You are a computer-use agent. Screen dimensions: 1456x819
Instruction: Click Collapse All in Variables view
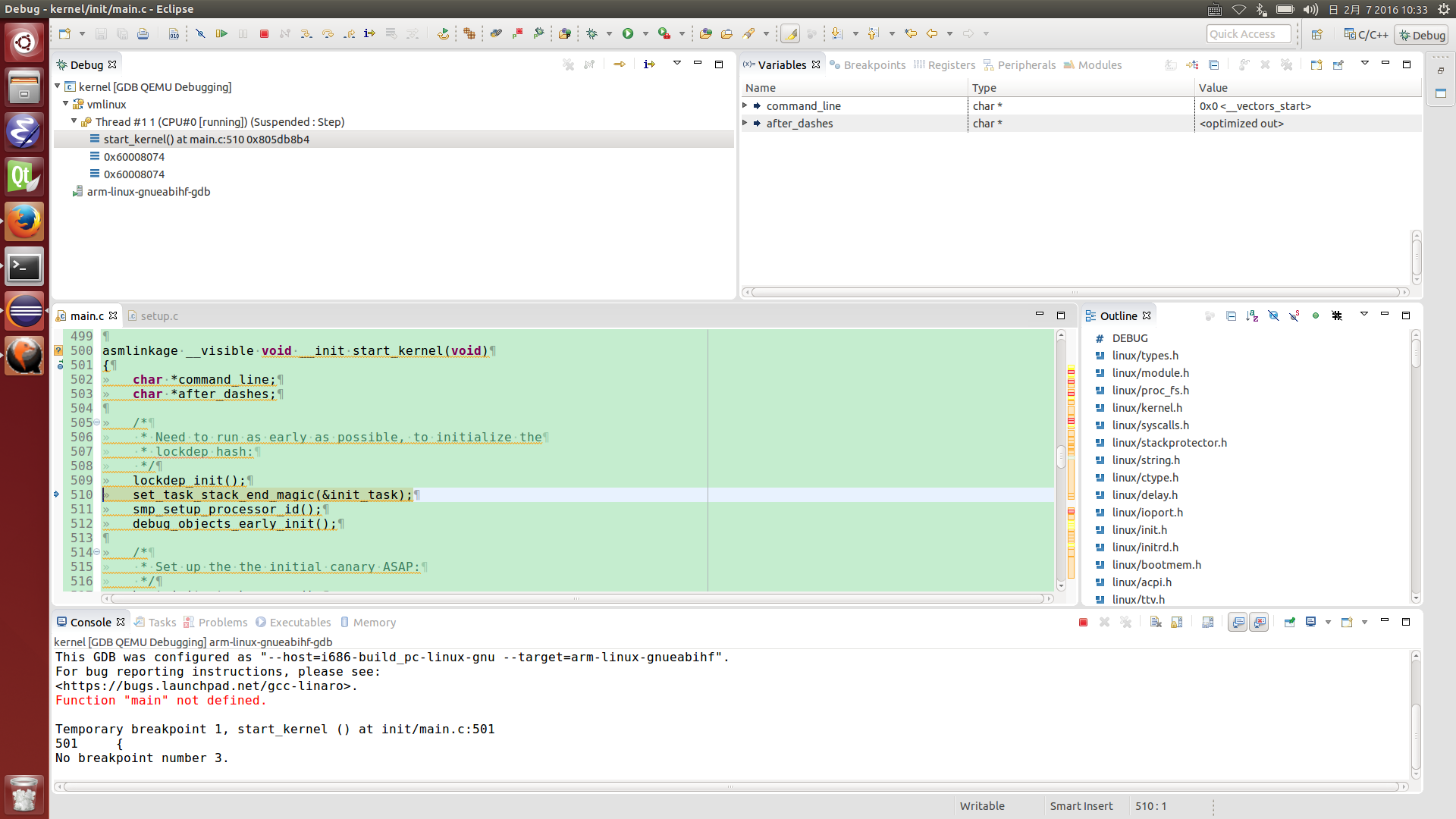pos(1213,65)
